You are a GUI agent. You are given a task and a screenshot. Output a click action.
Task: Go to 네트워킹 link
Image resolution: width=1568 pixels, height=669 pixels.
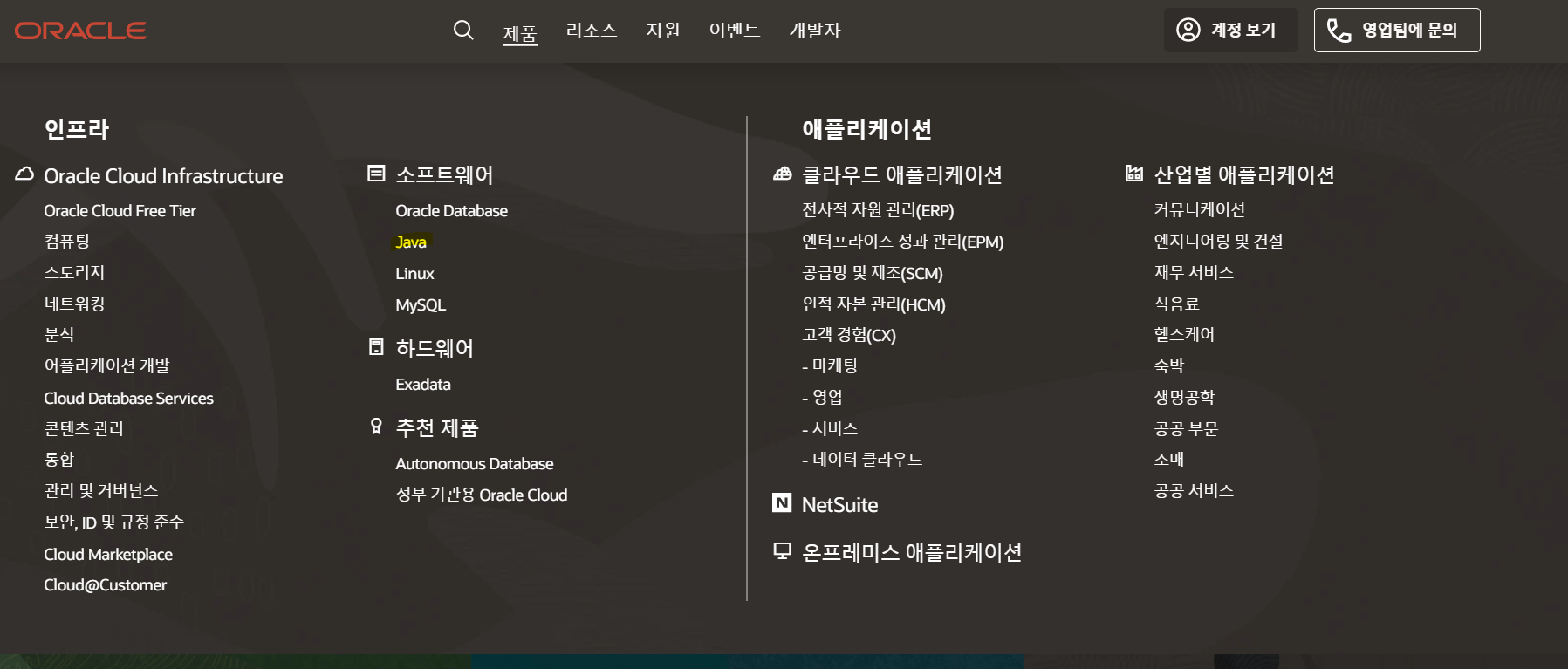pos(74,304)
